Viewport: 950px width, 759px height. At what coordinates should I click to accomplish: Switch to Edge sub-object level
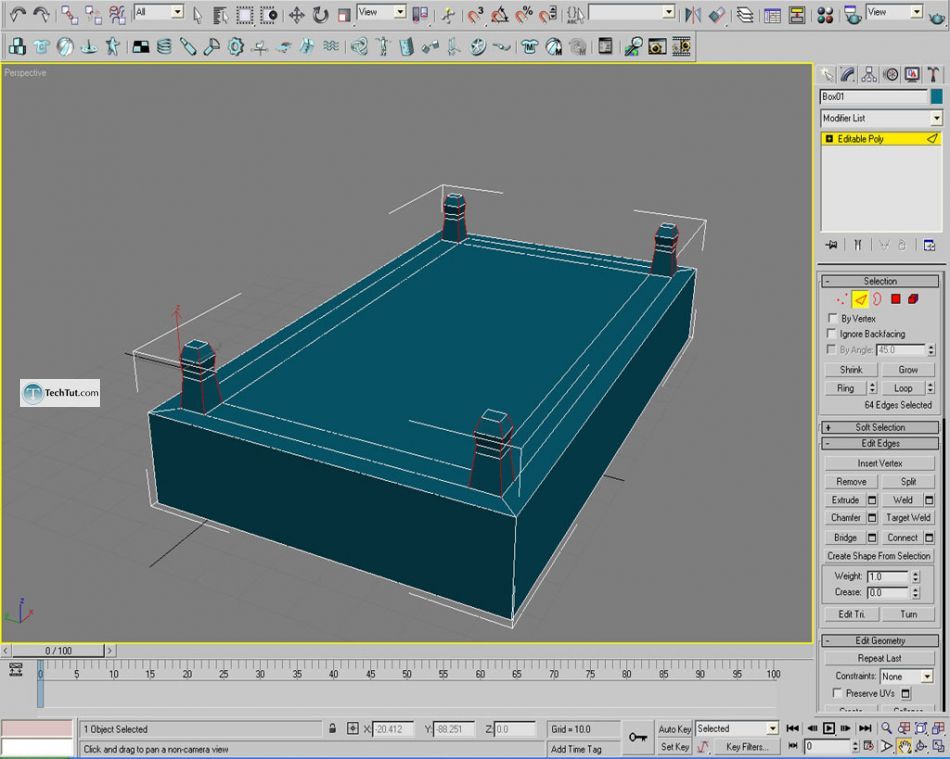(860, 299)
